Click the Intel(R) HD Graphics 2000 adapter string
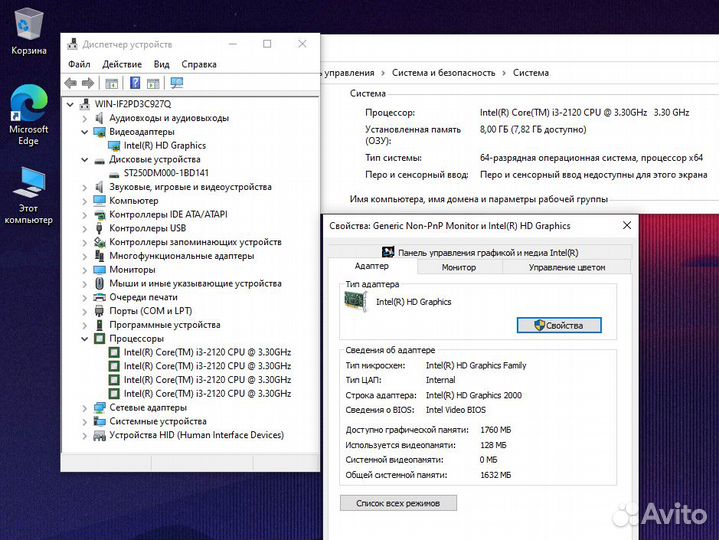Image resolution: width=719 pixels, height=540 pixels. 474,395
